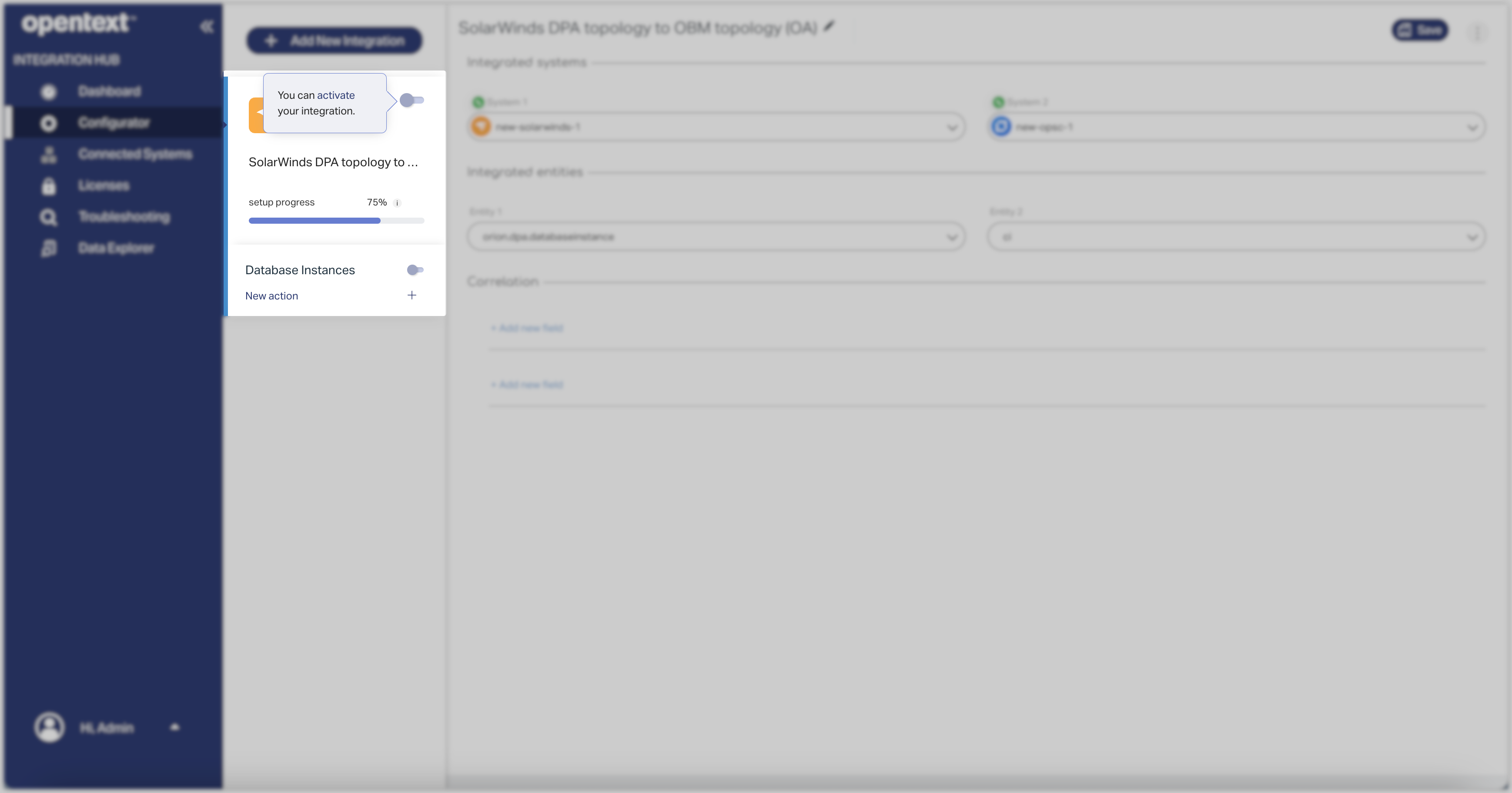Open Connected Systems menu item
This screenshot has height=793, width=1512.
[135, 155]
